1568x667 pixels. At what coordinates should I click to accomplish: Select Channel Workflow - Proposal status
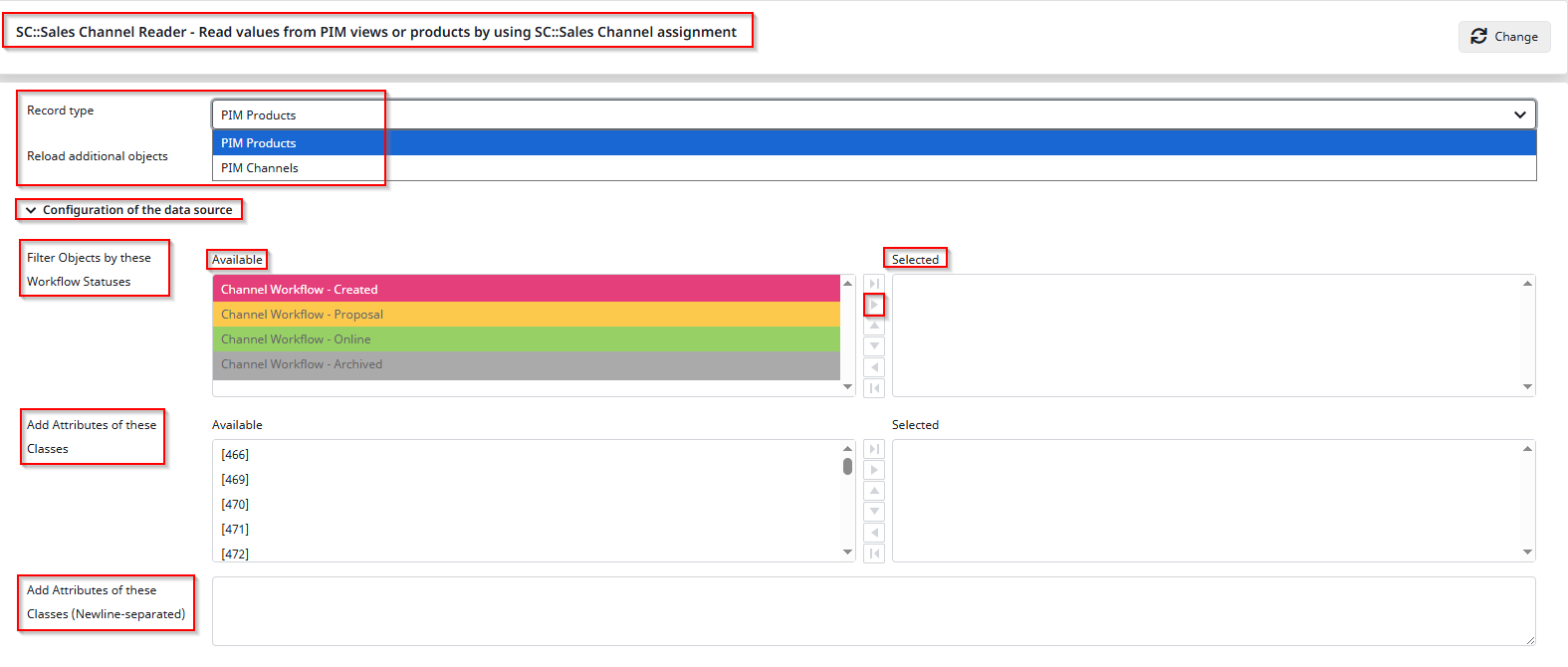[526, 315]
